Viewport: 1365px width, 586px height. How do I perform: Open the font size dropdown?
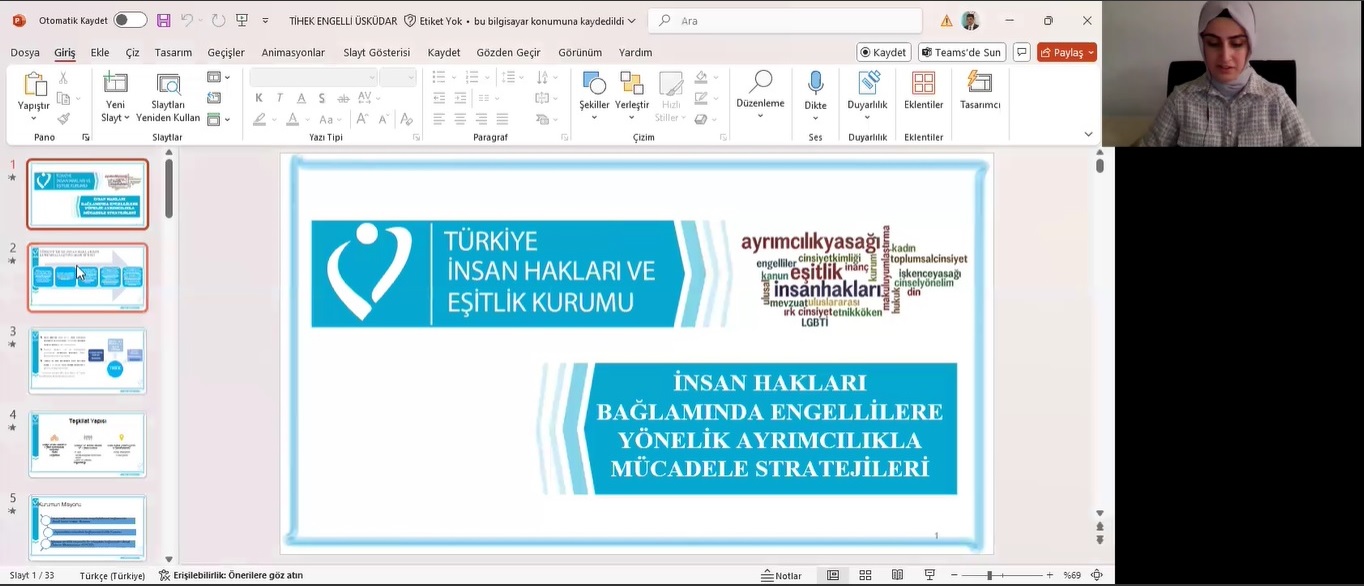tap(411, 77)
